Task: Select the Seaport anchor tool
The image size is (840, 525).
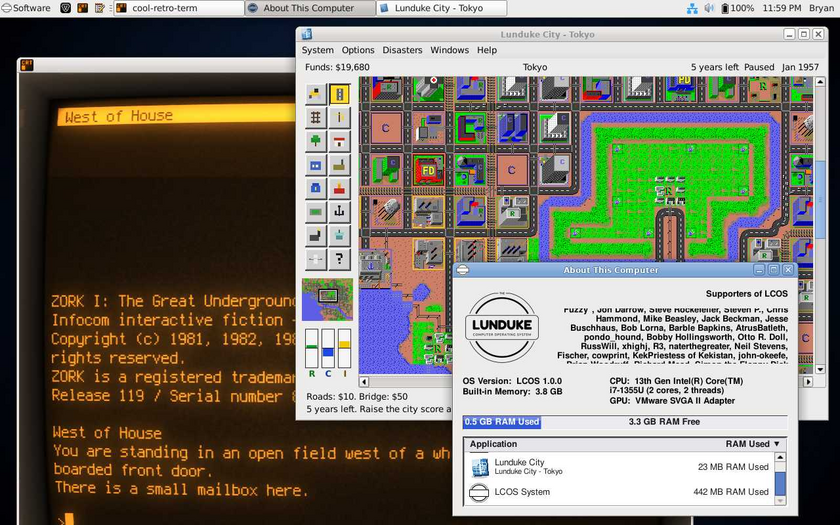Action: 339,212
